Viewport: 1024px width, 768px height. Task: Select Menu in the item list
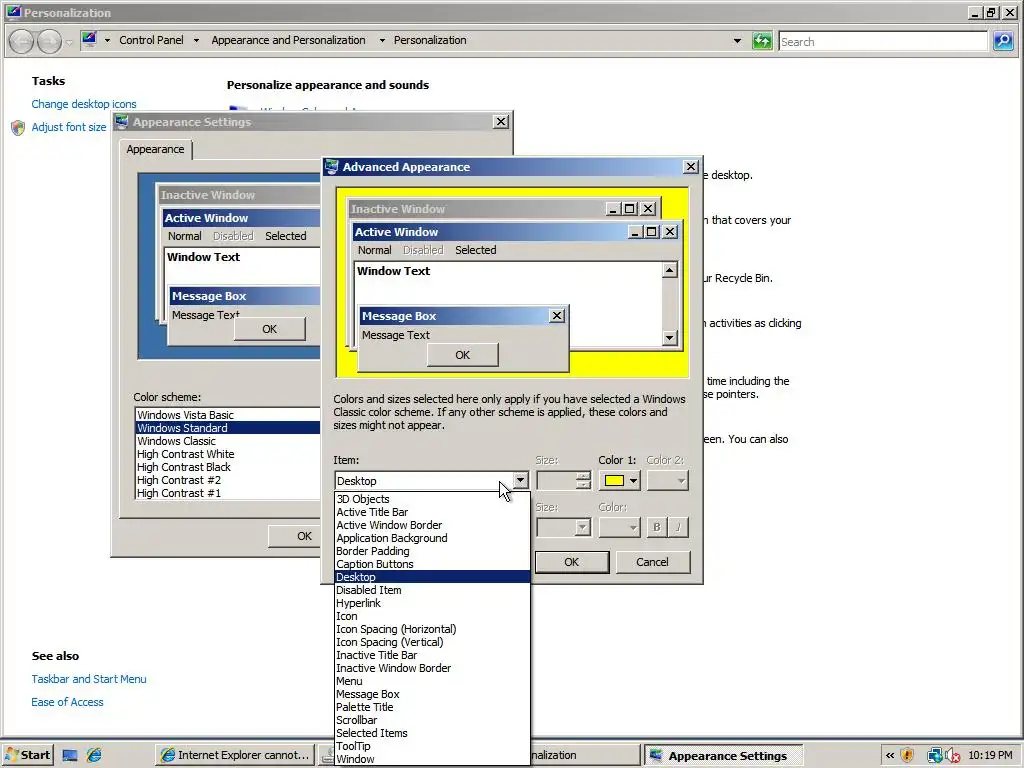coord(432,681)
